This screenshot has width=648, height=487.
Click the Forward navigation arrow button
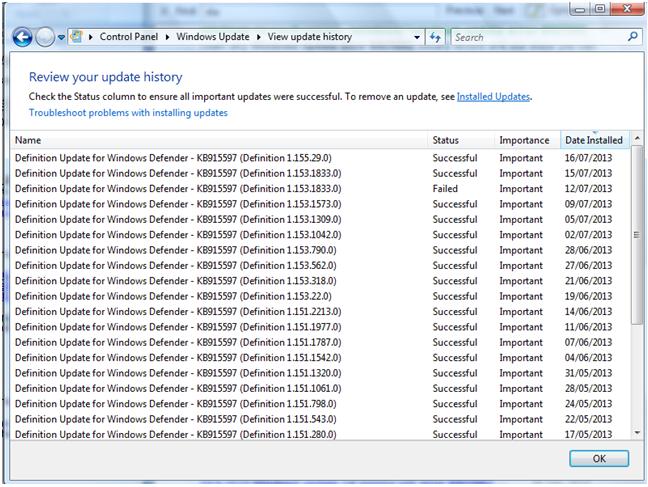(x=45, y=38)
